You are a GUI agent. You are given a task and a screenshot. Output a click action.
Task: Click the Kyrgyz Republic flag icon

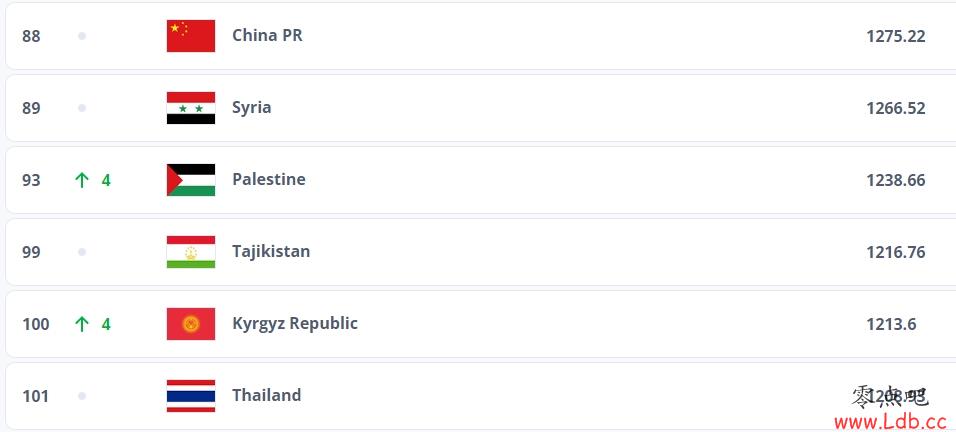pos(191,324)
